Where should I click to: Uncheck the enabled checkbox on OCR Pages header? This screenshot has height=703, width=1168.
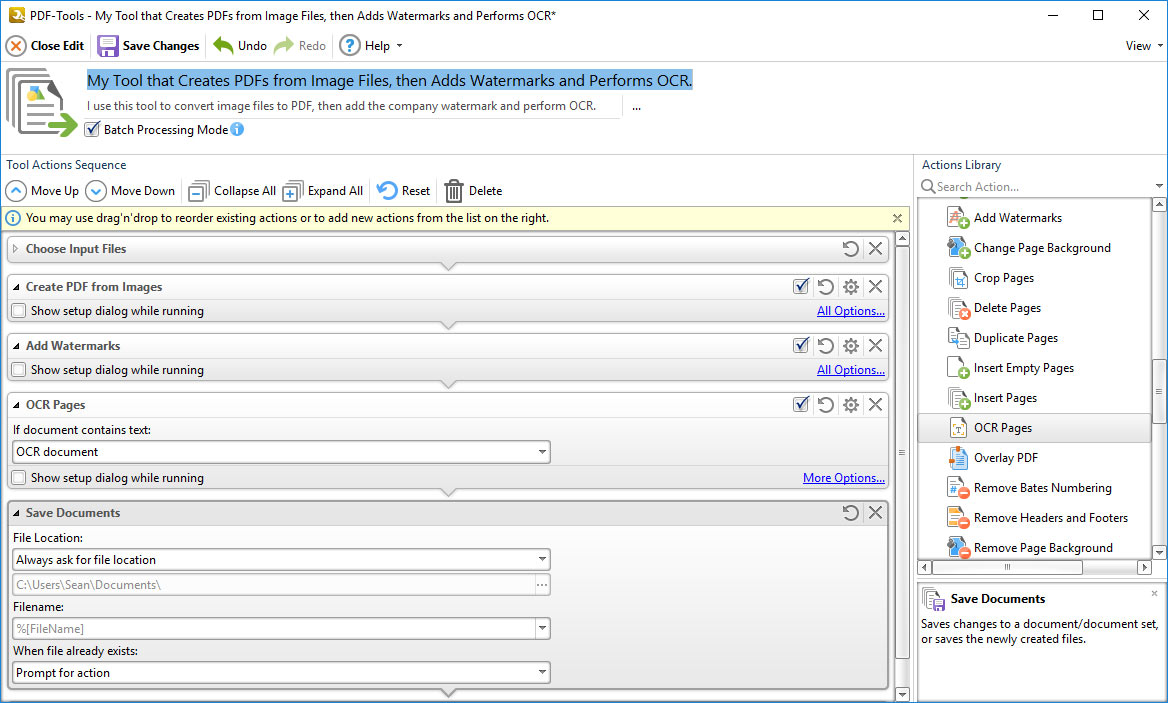coord(801,405)
